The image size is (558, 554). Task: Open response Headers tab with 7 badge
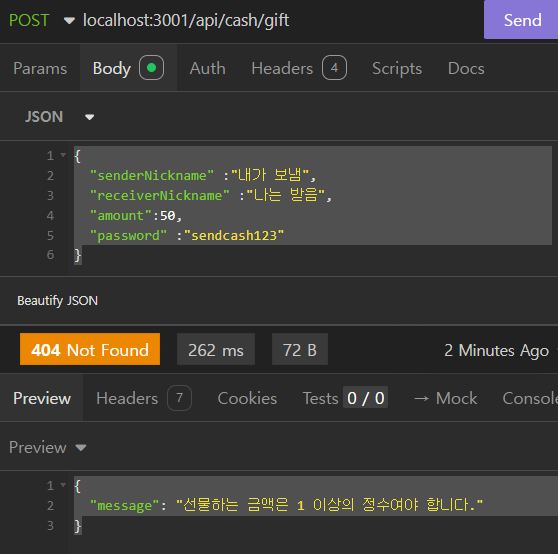pos(144,398)
